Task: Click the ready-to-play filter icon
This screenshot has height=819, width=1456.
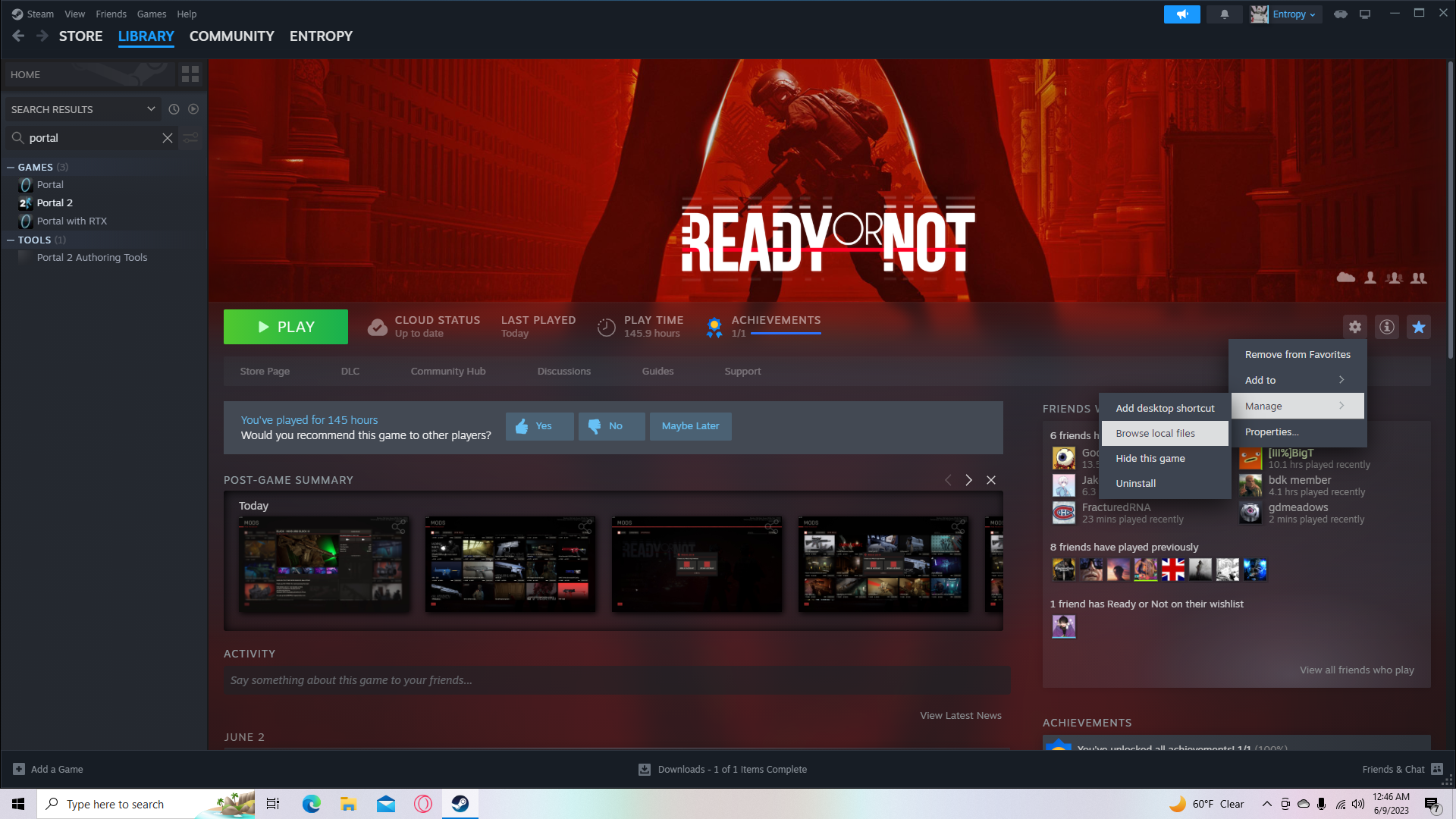Action: [193, 109]
